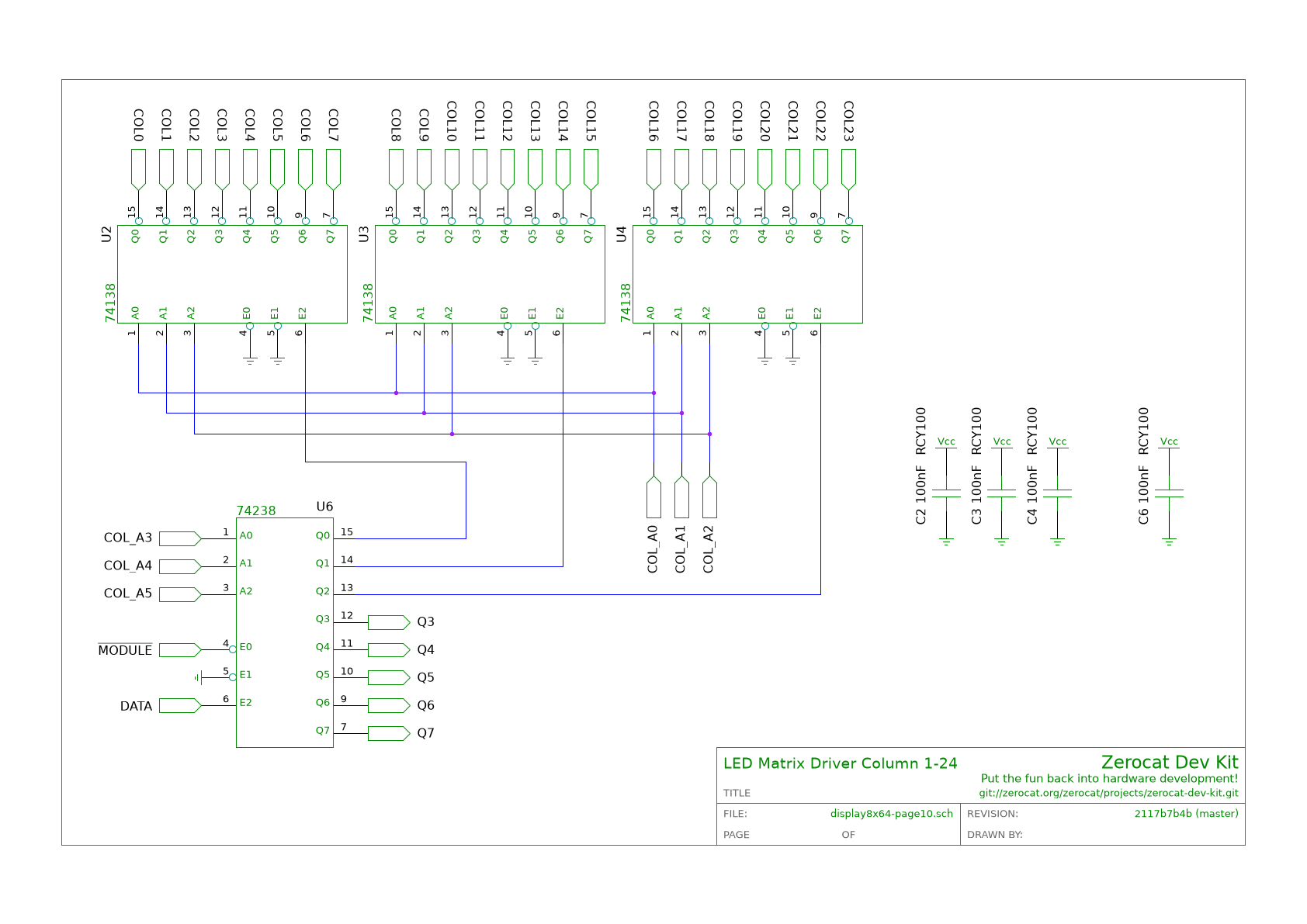Click the title 'LED Matrix Driver Column 1-24'
Screen dimensions: 1307x924
(x=841, y=763)
